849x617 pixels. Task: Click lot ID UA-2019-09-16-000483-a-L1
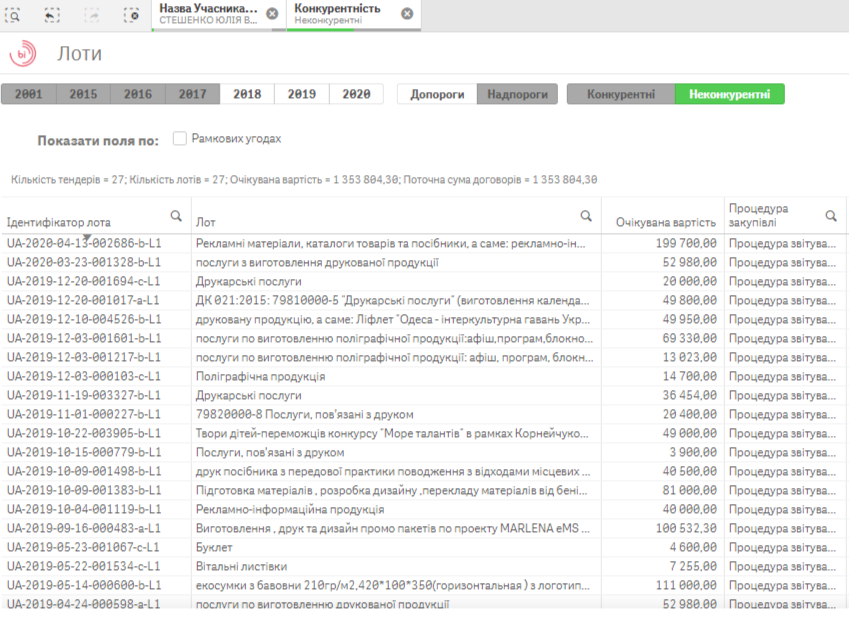point(84,528)
